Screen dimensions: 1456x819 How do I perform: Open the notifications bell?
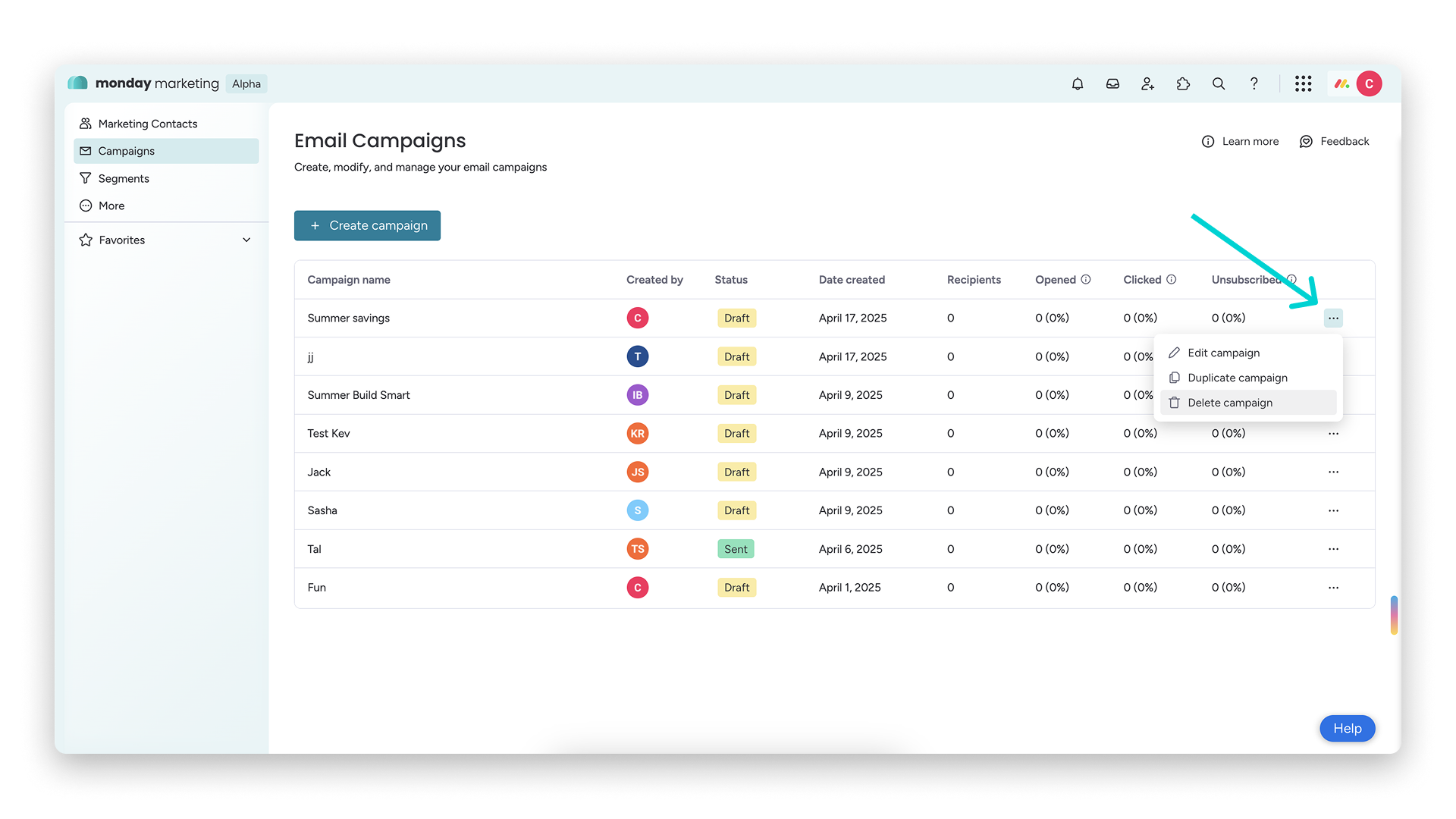point(1077,83)
